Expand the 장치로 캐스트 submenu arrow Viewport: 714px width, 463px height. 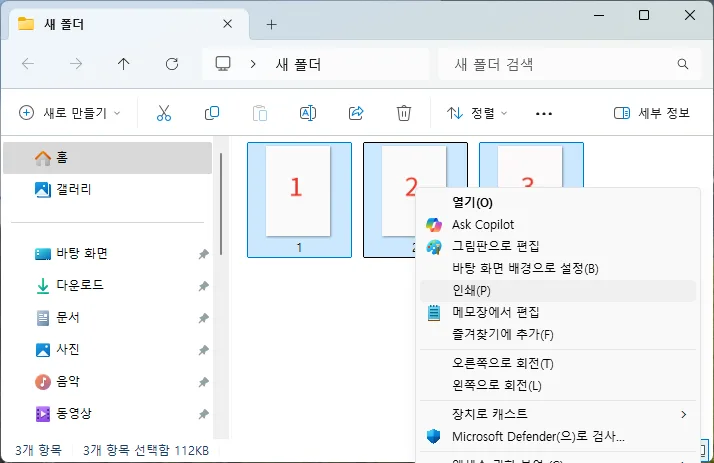(x=683, y=414)
